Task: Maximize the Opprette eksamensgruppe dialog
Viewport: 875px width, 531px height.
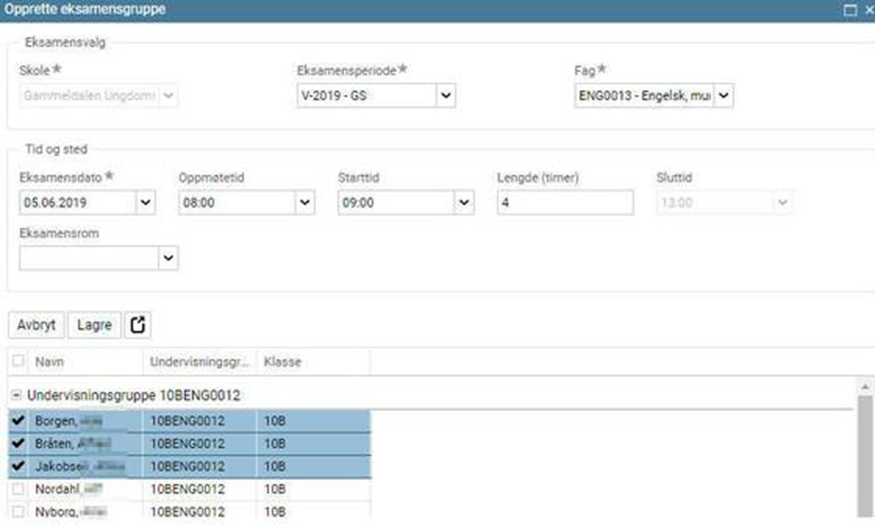Action: [x=850, y=10]
